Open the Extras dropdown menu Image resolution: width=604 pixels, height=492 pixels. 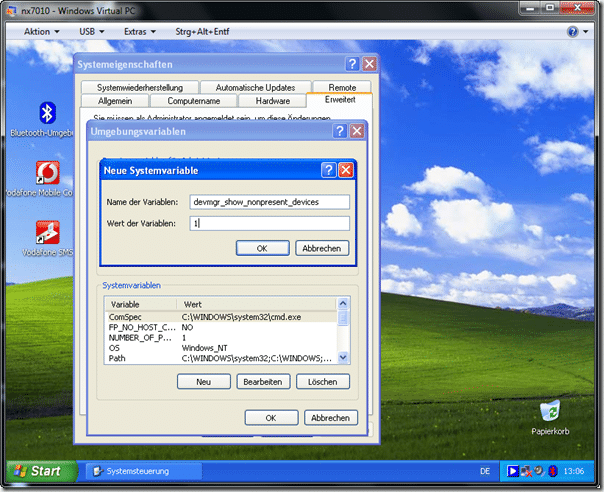pos(140,32)
